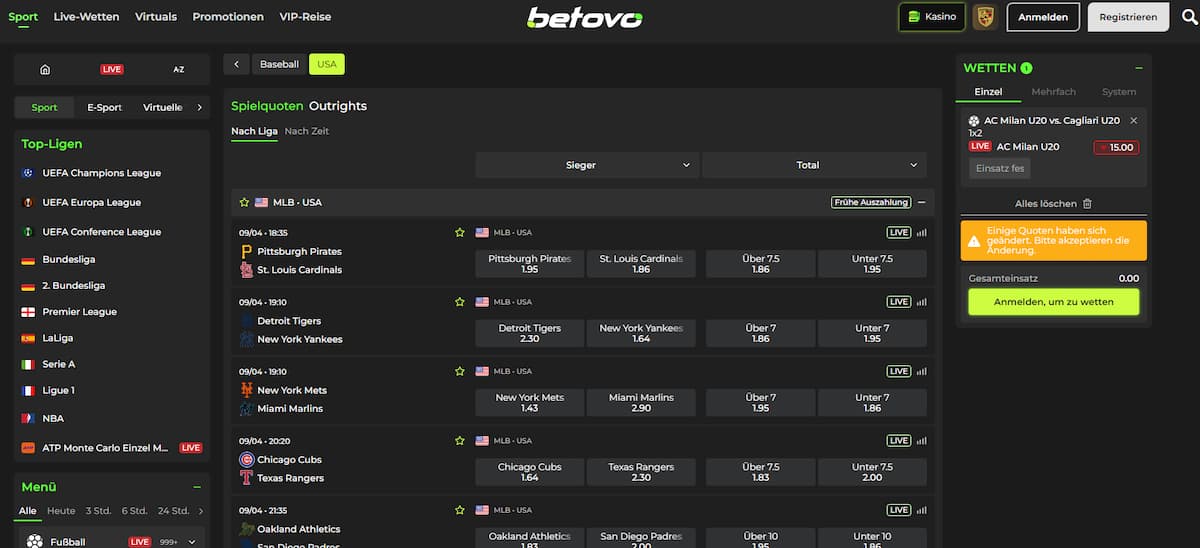Switch betslip to Mehrfach tab

point(1053,92)
